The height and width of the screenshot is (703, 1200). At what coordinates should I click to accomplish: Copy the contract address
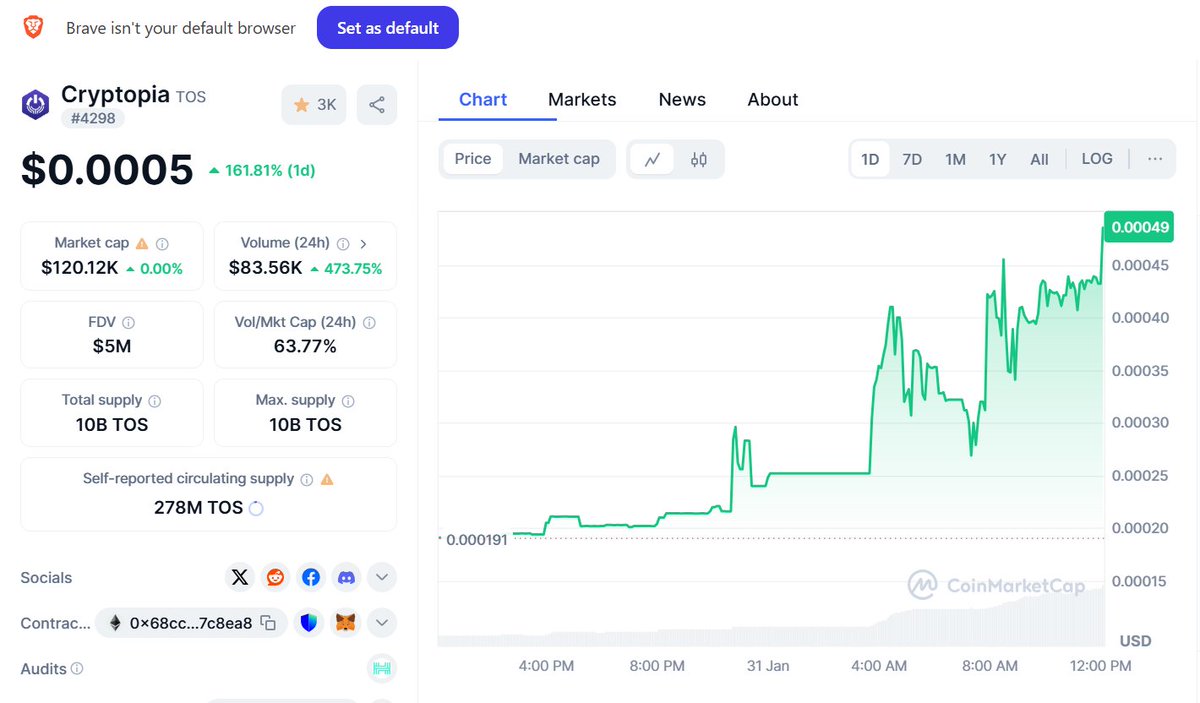coord(268,623)
